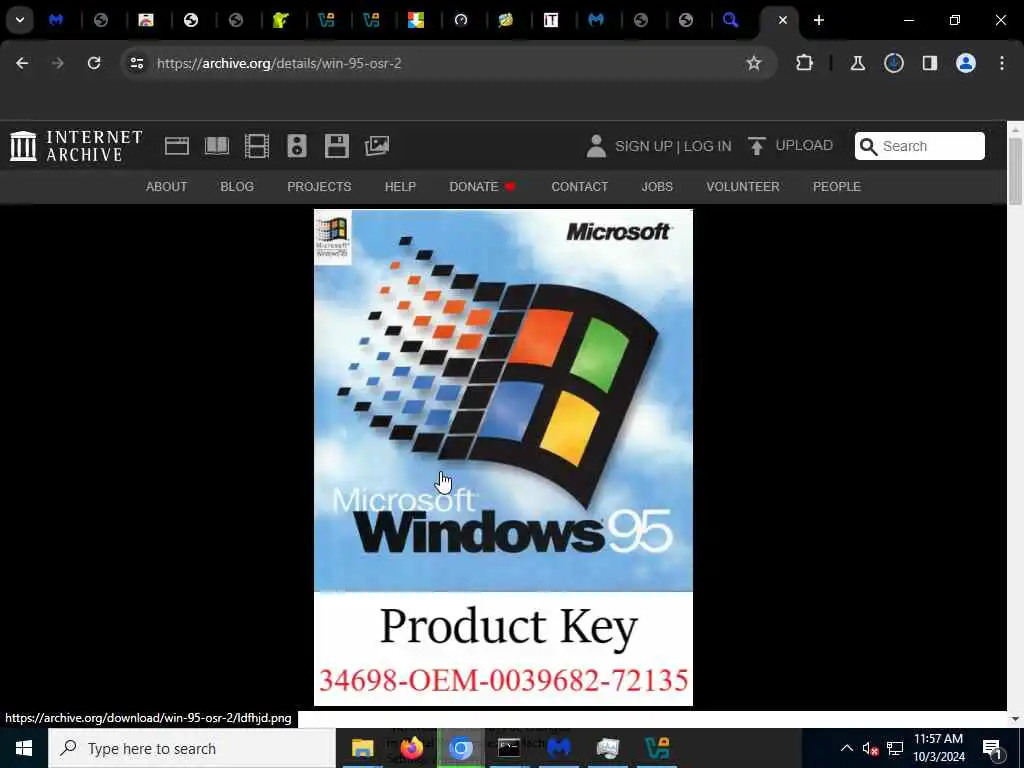Click the browser forward arrow

click(58, 63)
